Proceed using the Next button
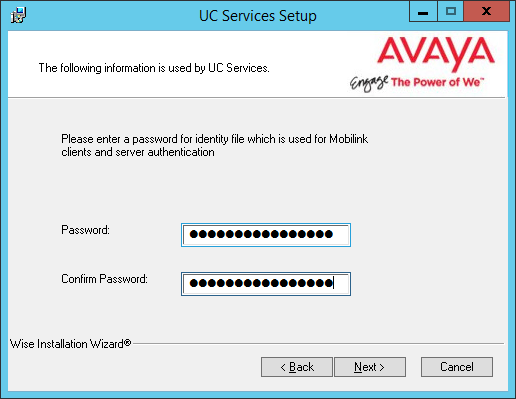 370,367
